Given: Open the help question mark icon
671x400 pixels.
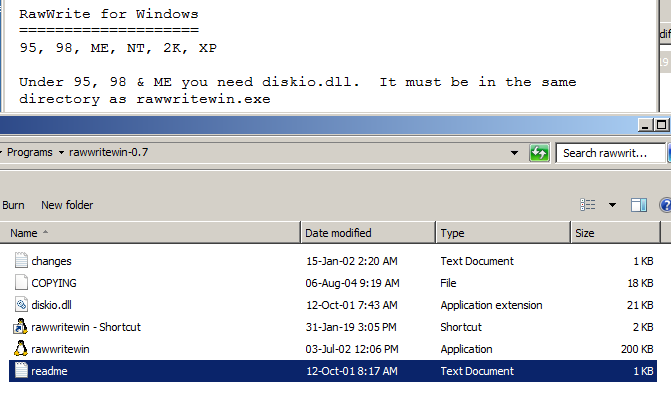Looking at the screenshot, I should [665, 205].
